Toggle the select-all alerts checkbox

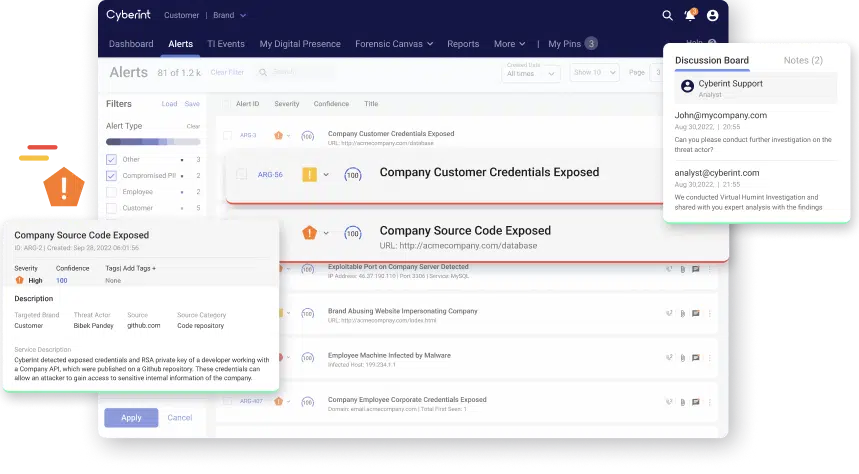click(x=226, y=104)
